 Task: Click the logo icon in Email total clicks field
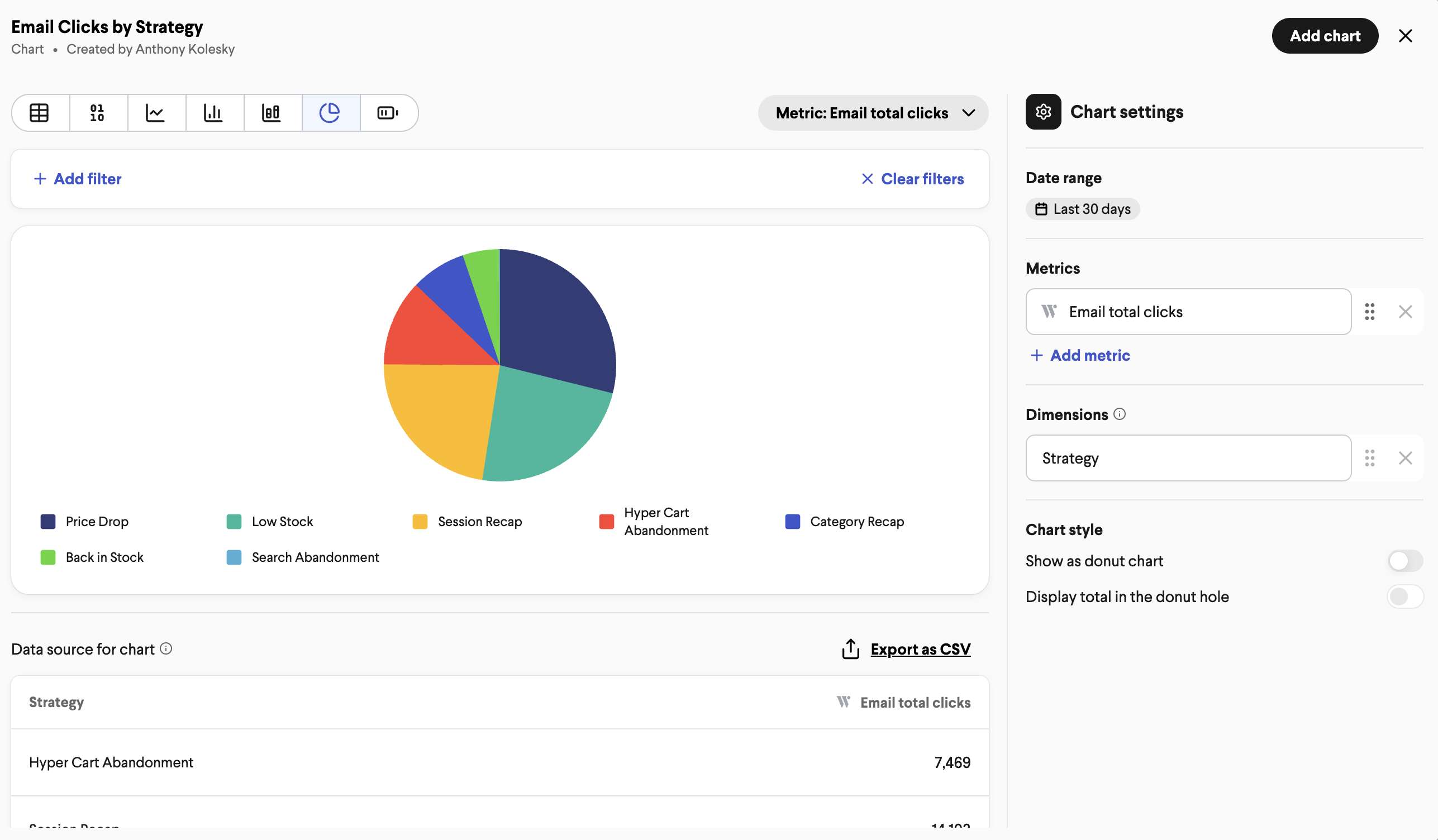click(x=1049, y=312)
